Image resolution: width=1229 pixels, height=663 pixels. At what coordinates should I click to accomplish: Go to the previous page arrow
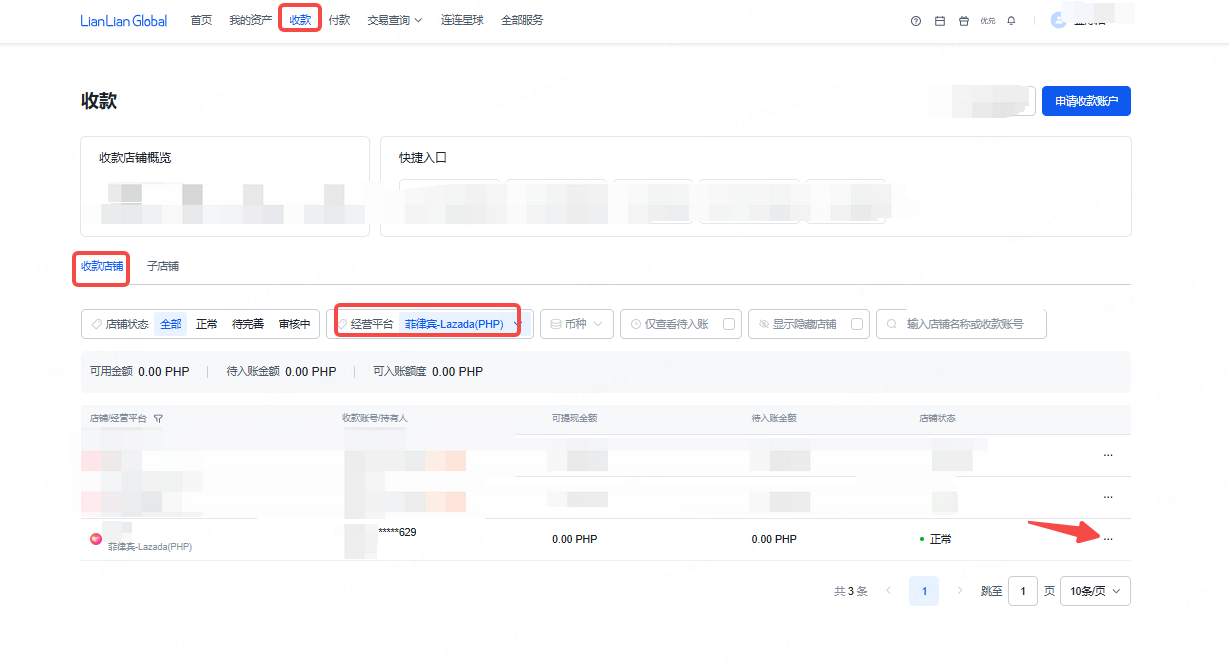pos(888,591)
